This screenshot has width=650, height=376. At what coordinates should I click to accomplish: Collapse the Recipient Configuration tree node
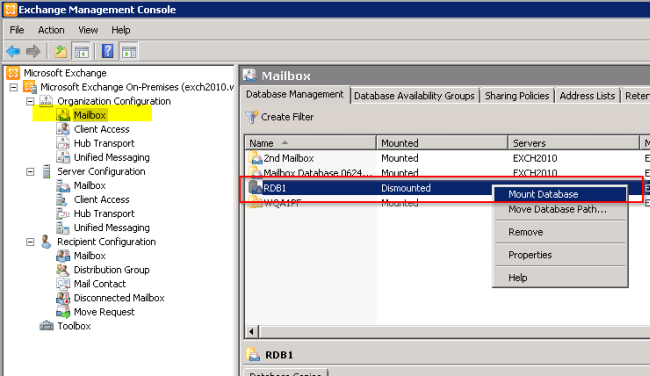pos(30,242)
